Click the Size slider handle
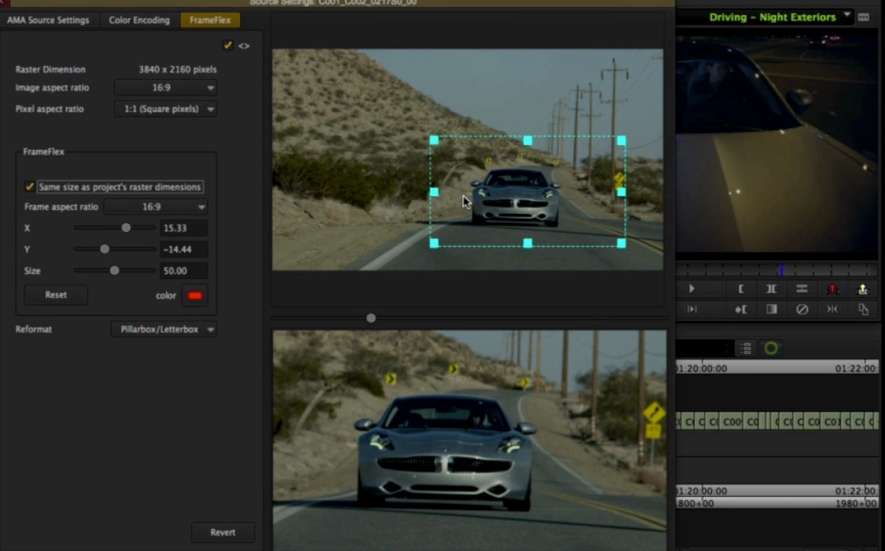The height and width of the screenshot is (551, 885). point(114,270)
